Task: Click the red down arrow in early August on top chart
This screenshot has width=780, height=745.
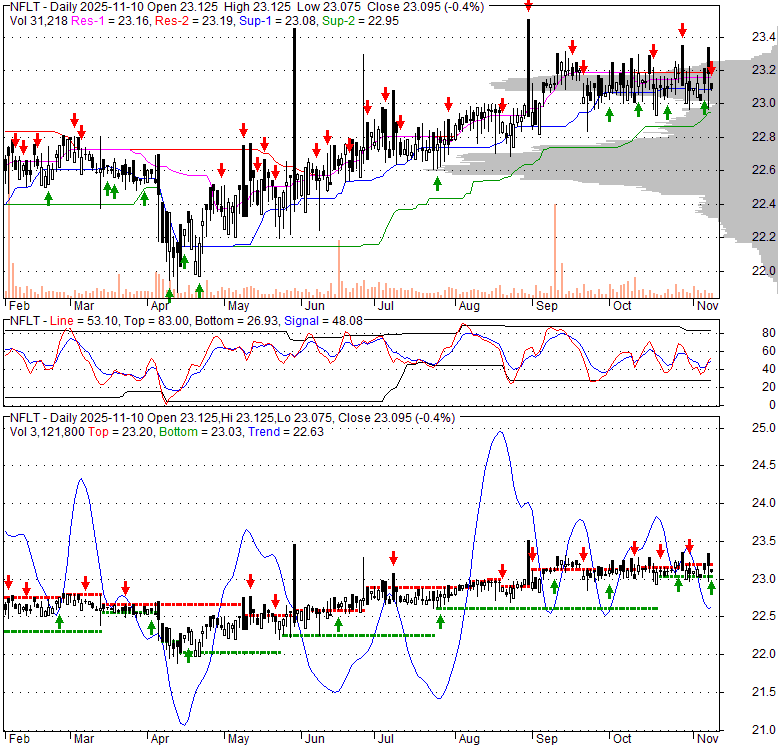Action: click(449, 103)
